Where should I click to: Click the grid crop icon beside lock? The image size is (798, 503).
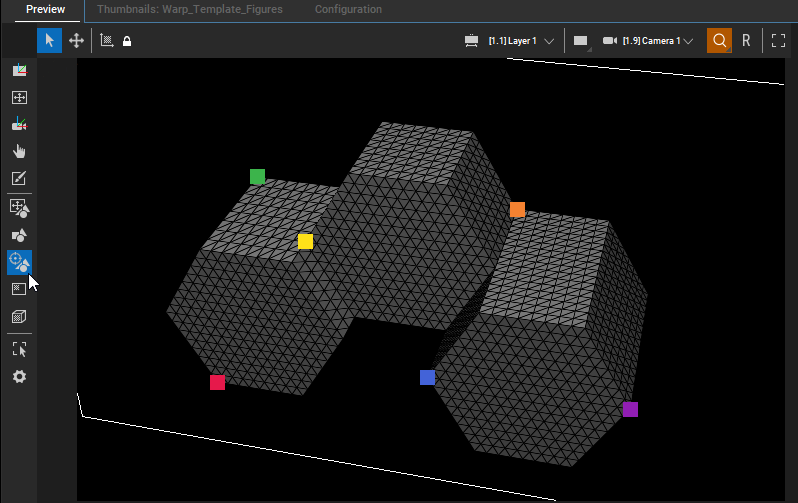pos(106,40)
